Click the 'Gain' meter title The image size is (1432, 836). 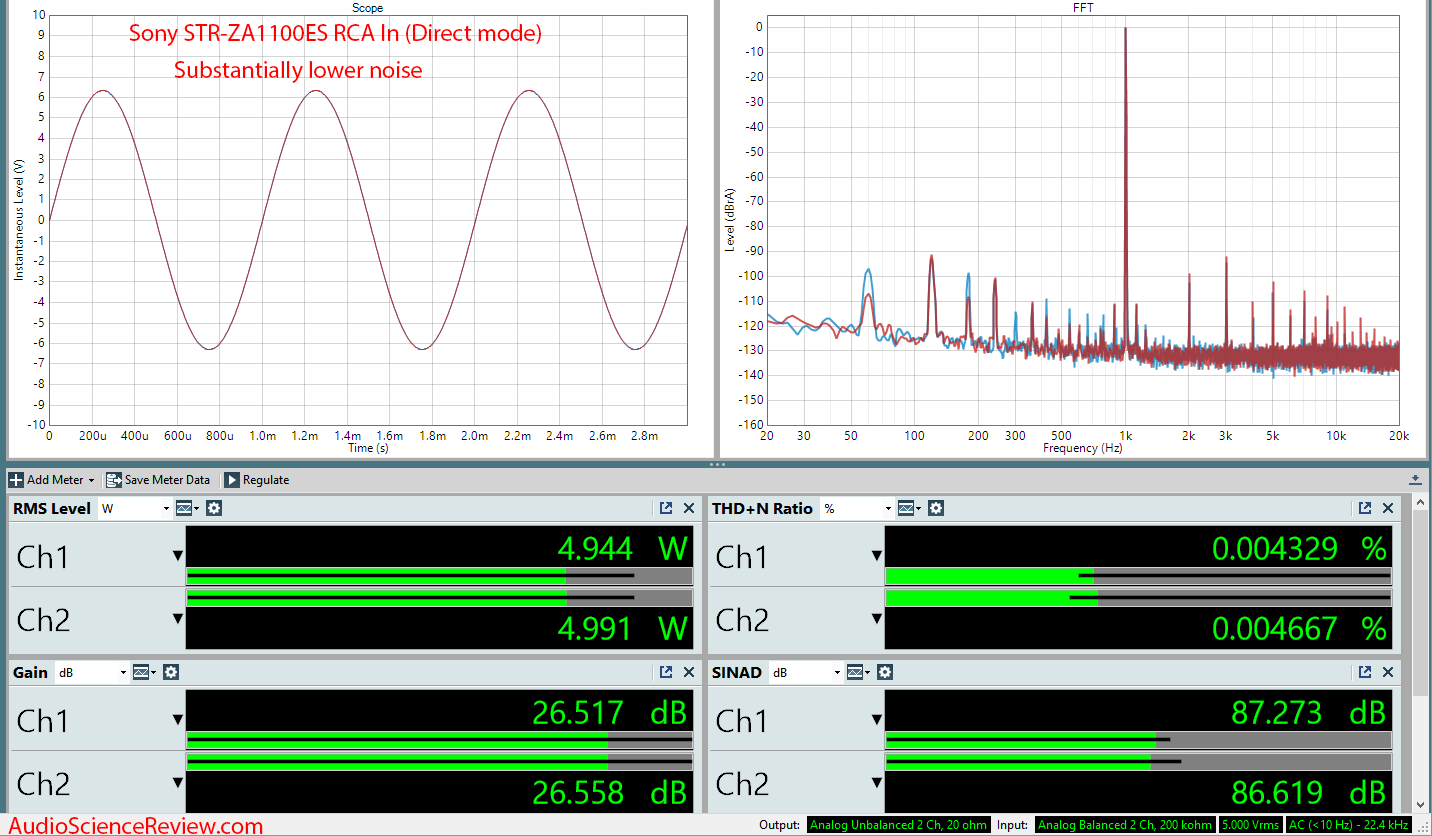click(30, 672)
